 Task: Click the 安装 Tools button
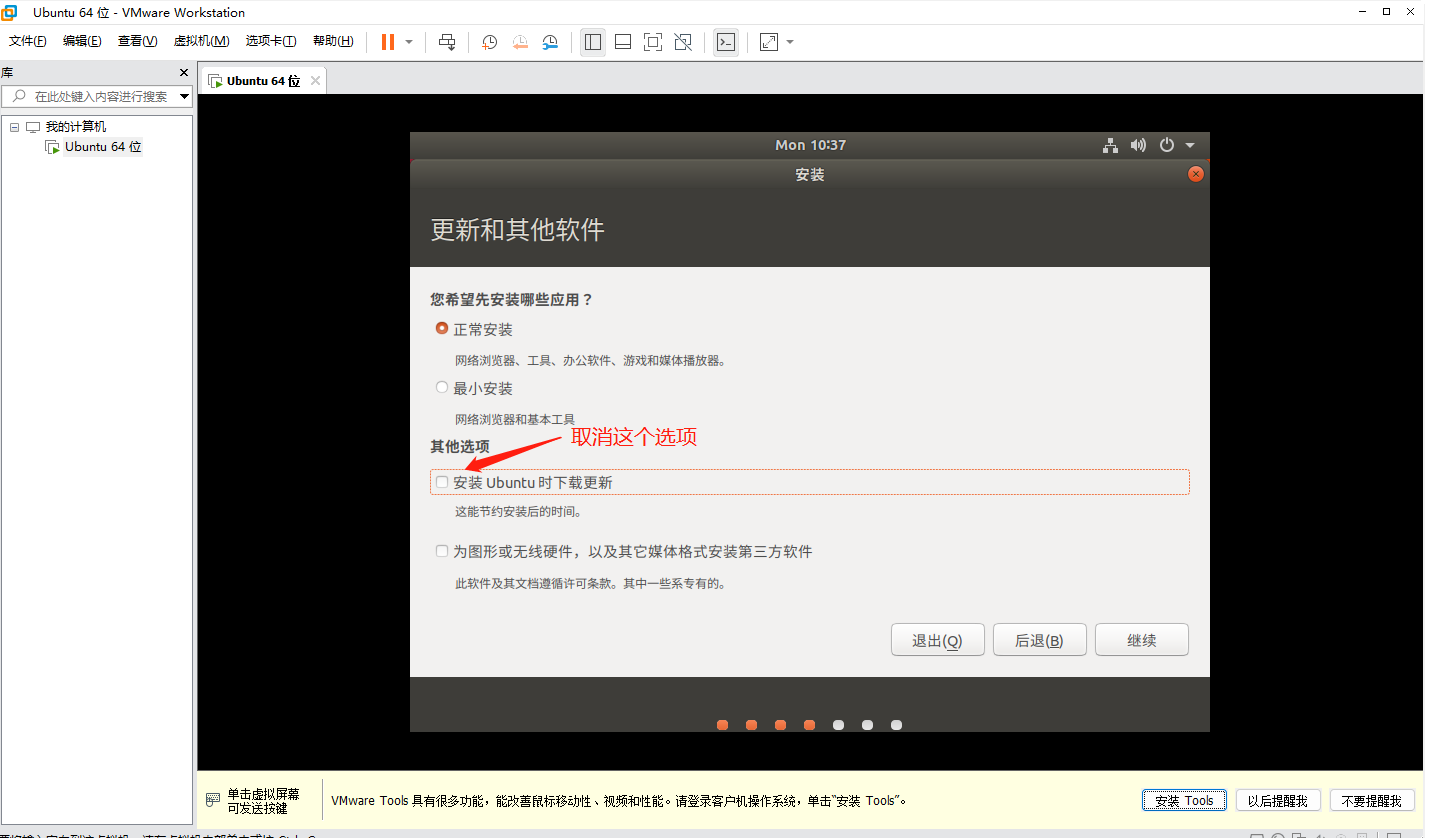[x=1183, y=800]
